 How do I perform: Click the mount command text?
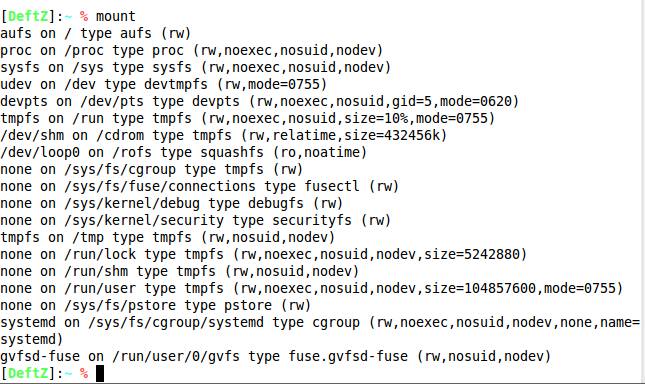click(x=115, y=16)
